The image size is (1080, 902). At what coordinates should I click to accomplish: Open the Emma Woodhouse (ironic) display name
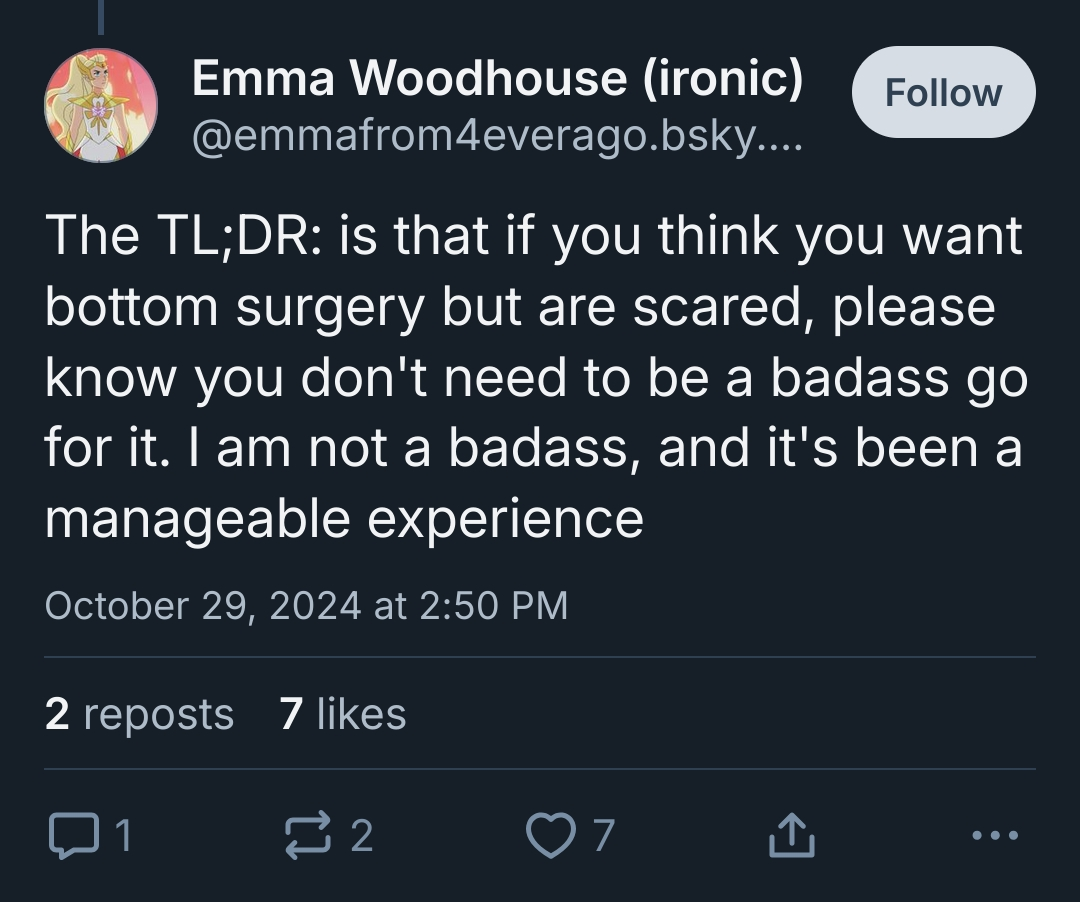click(x=497, y=78)
